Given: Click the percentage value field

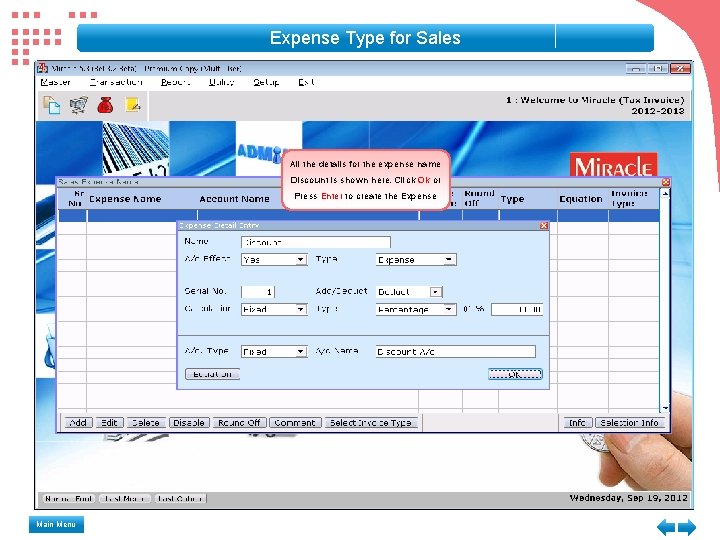Looking at the screenshot, I should point(517,309).
